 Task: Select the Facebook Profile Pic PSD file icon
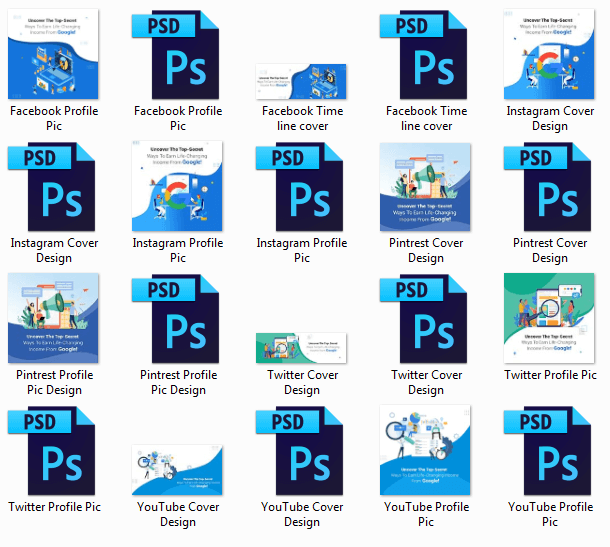(x=175, y=54)
